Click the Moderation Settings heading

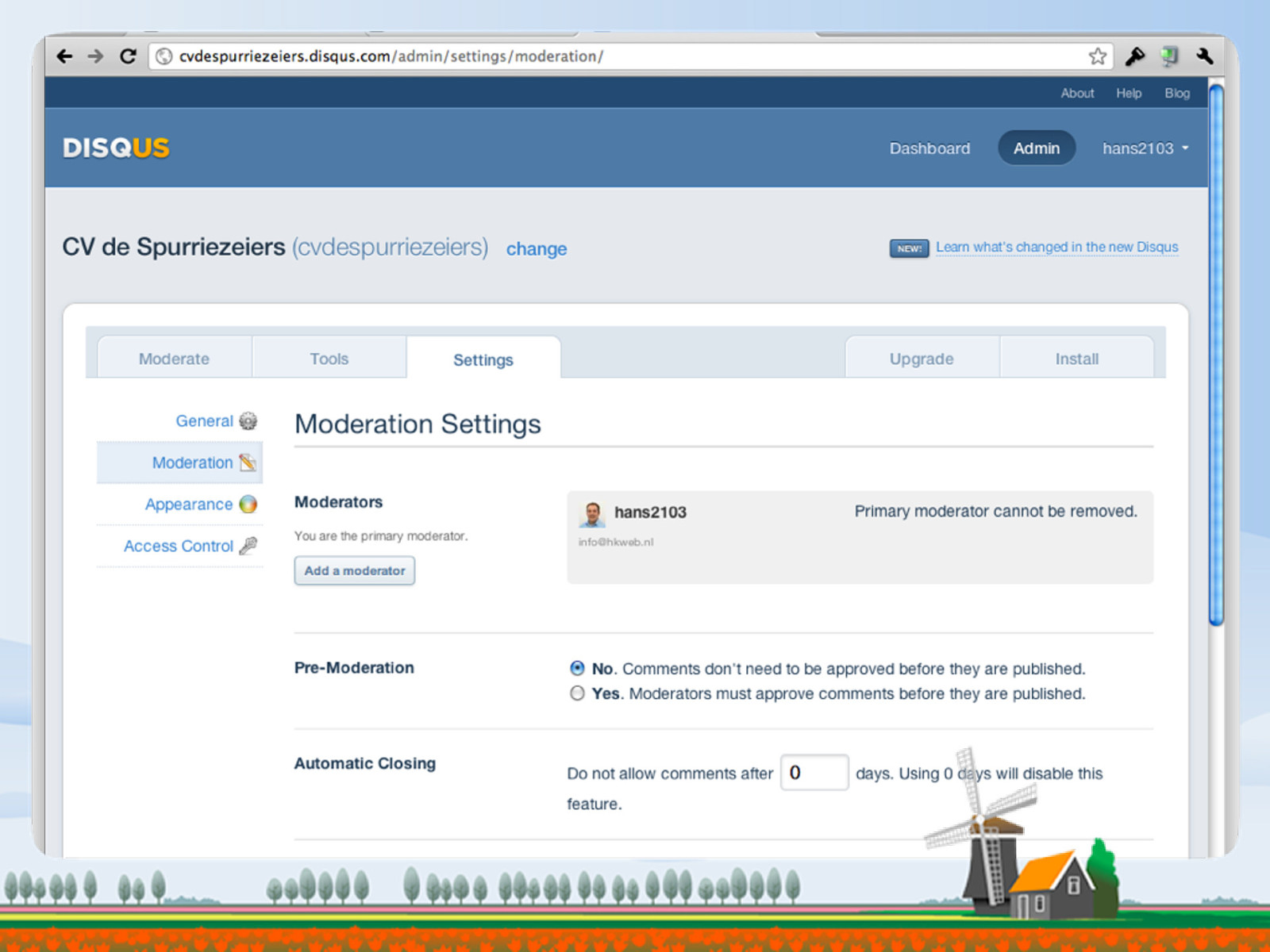[x=418, y=424]
